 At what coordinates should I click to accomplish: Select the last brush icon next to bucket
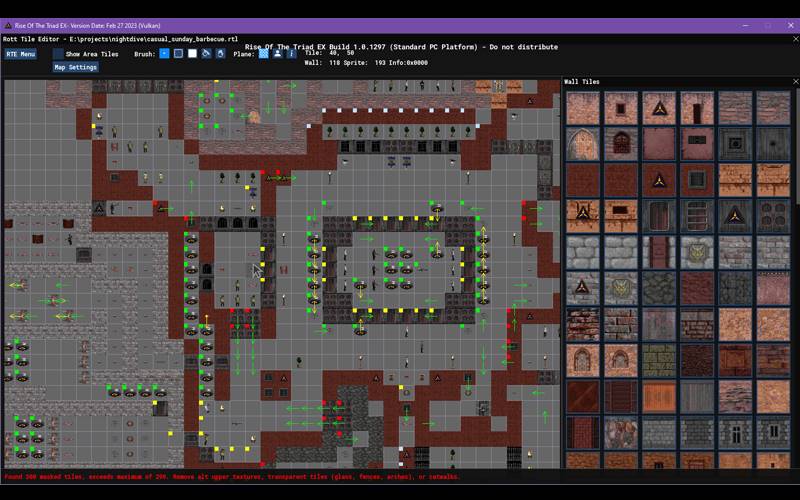point(220,54)
